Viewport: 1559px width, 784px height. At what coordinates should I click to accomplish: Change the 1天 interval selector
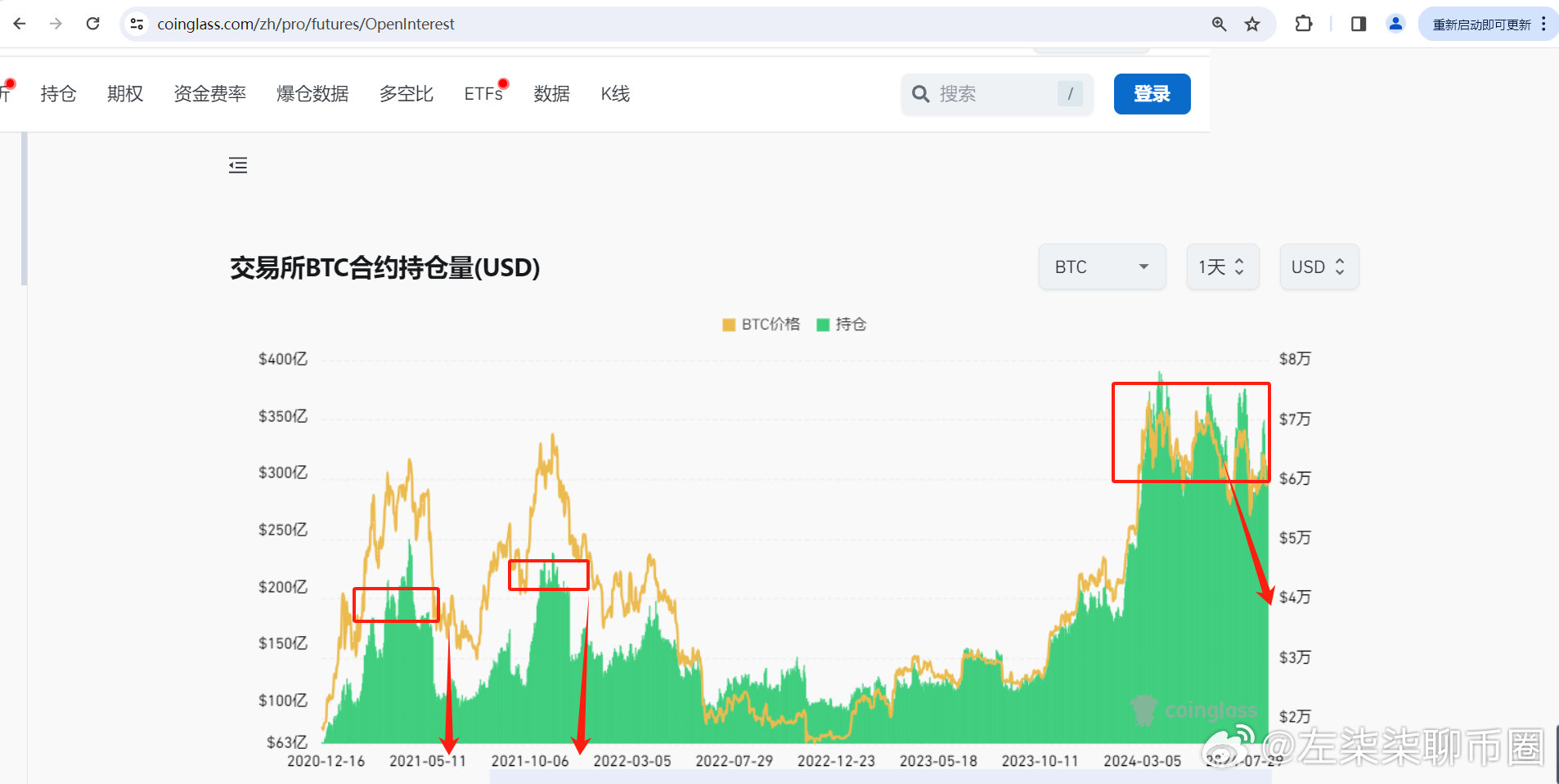[1222, 267]
